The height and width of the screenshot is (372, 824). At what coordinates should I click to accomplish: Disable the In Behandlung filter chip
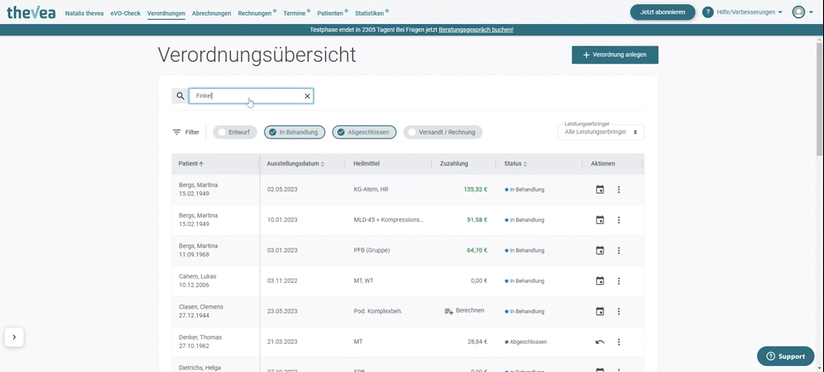click(295, 132)
